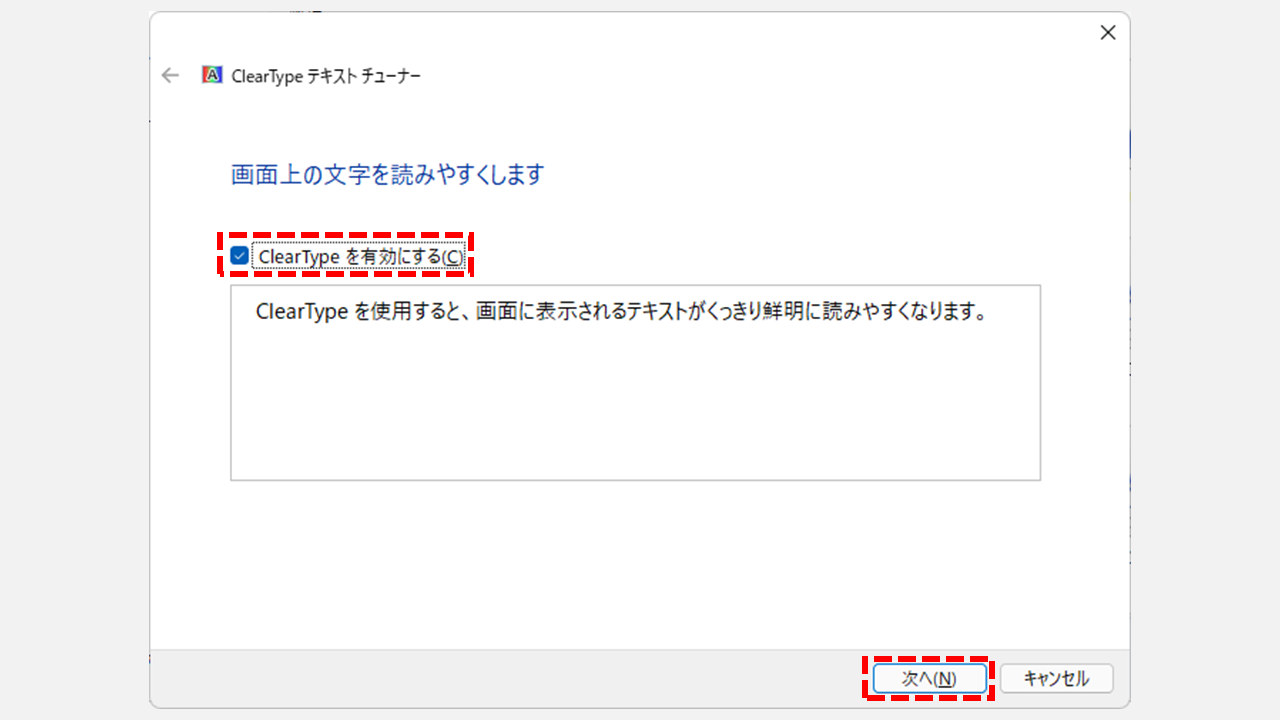Viewport: 1280px width, 720px height.
Task: Click empty space inside the description box
Action: 635,410
